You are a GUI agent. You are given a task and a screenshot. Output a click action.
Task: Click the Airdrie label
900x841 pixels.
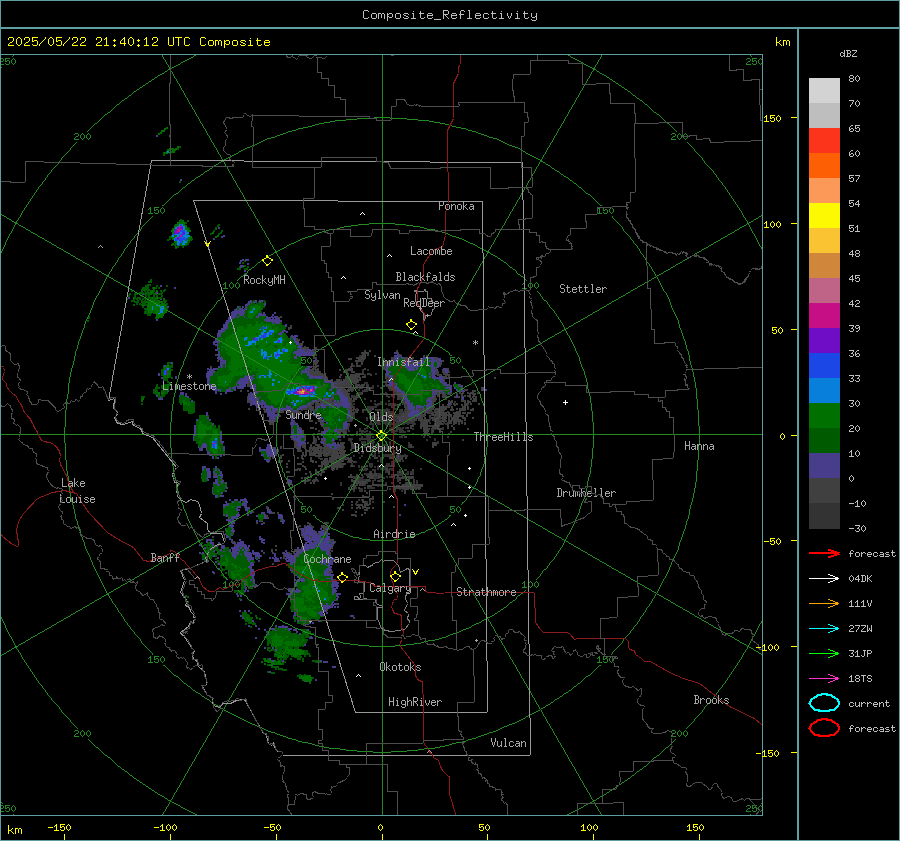point(394,534)
